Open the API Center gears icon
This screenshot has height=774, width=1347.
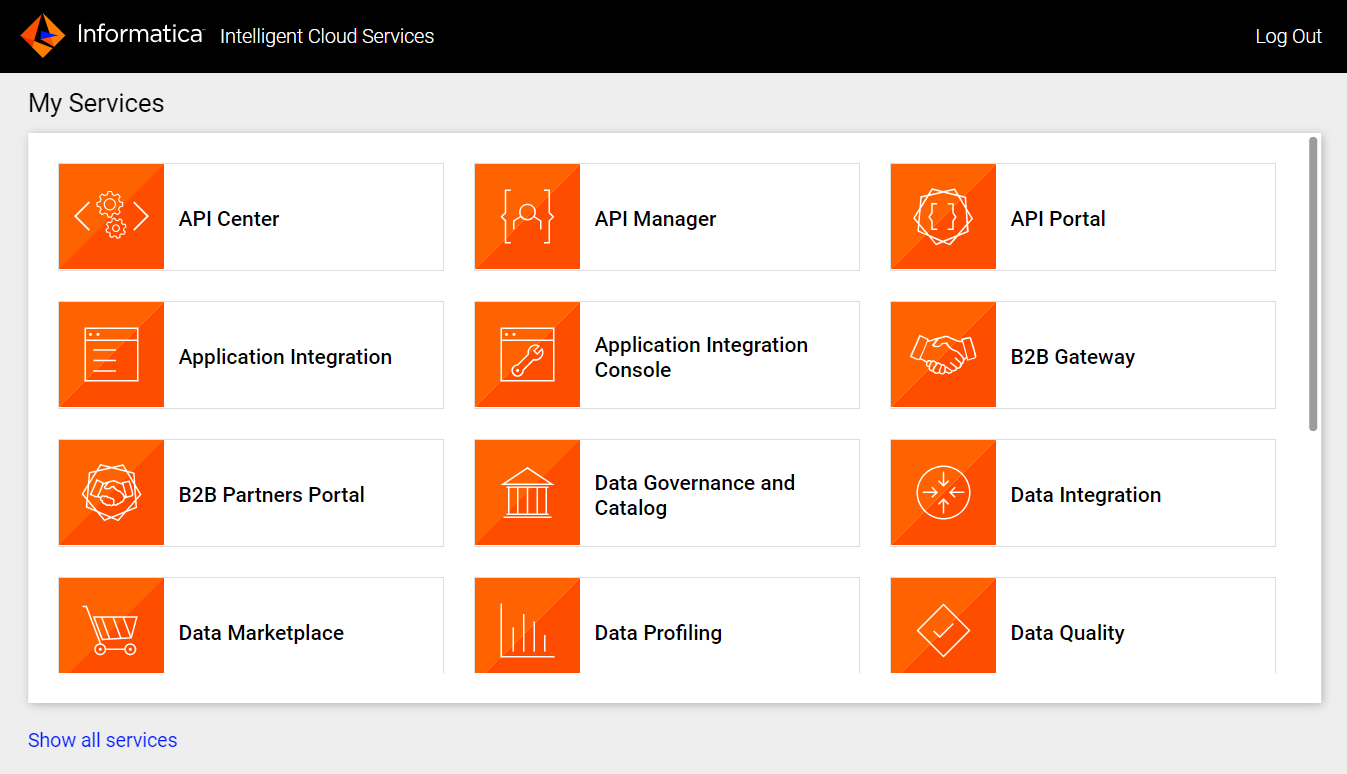click(111, 217)
